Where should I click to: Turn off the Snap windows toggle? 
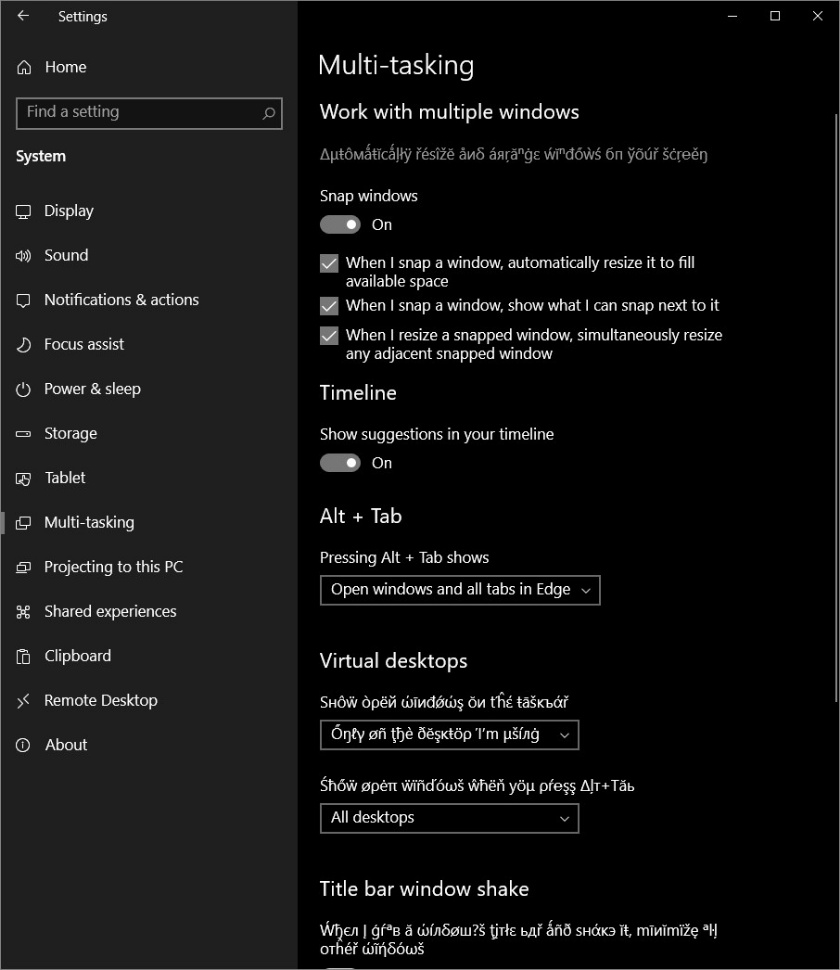340,225
